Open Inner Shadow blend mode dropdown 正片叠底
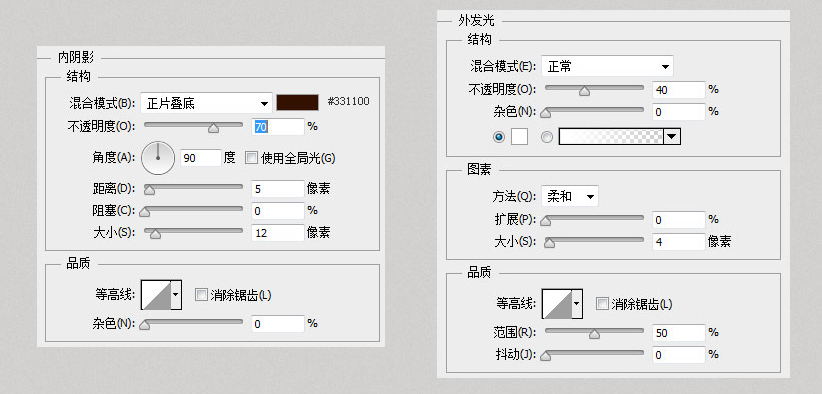 (x=207, y=103)
